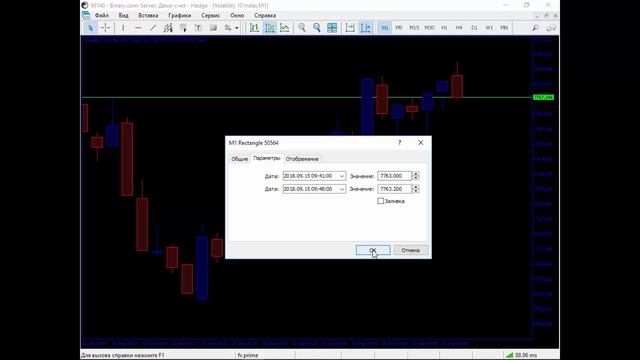Click the Отмена cancel button

coord(411,250)
